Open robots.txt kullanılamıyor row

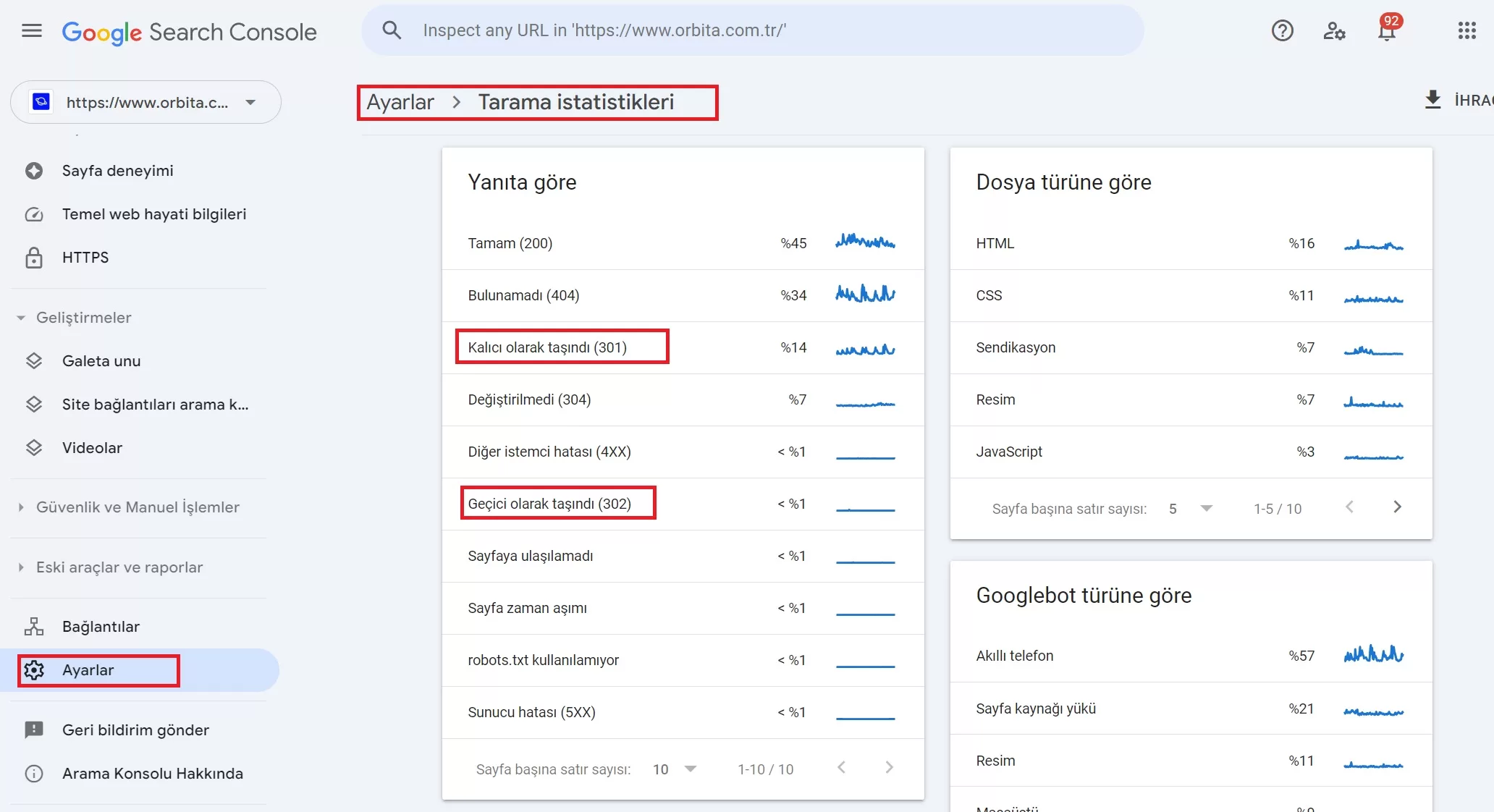click(x=683, y=660)
